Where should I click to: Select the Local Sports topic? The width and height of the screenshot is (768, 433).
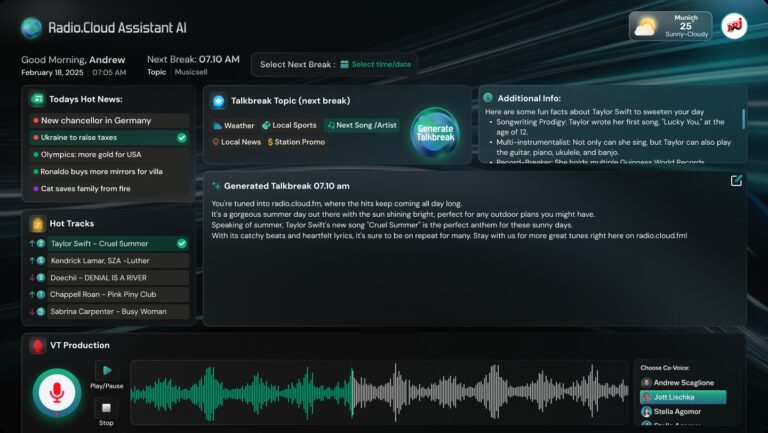[x=289, y=126]
